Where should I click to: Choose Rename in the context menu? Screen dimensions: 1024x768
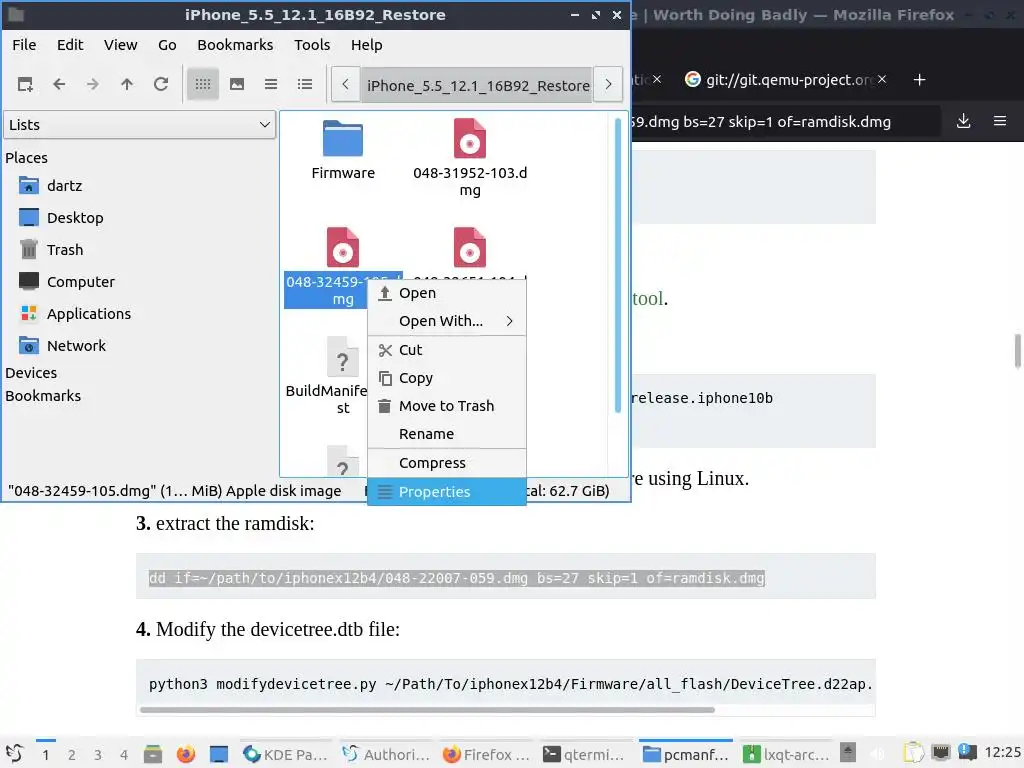click(447, 434)
